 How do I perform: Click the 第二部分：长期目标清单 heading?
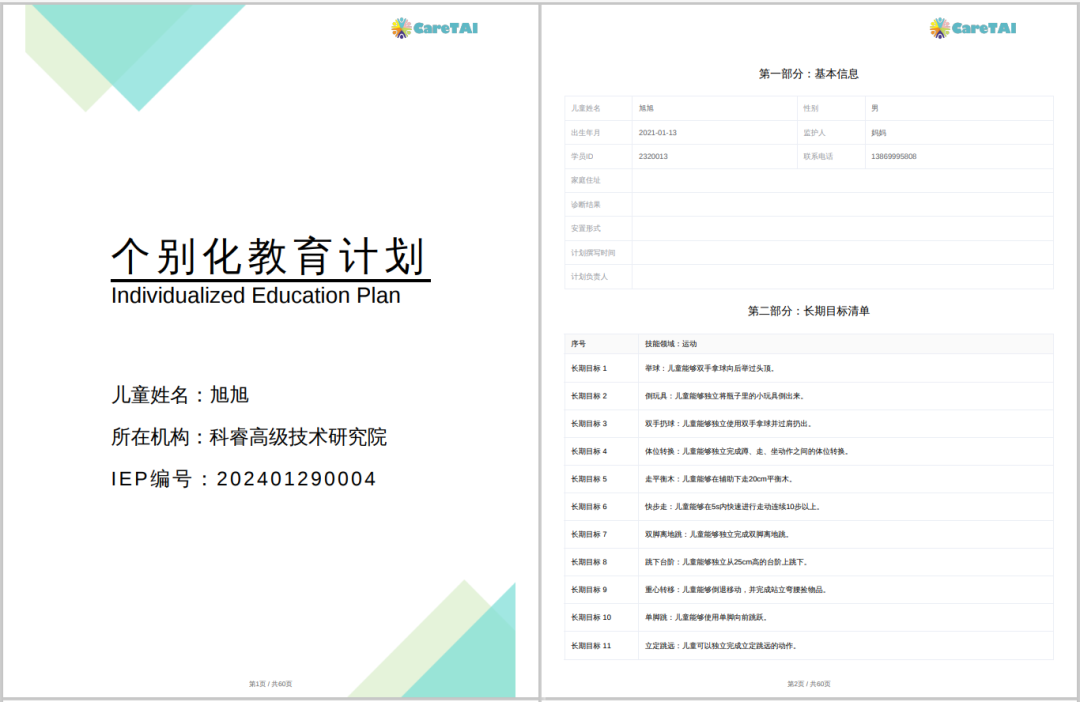coord(809,311)
